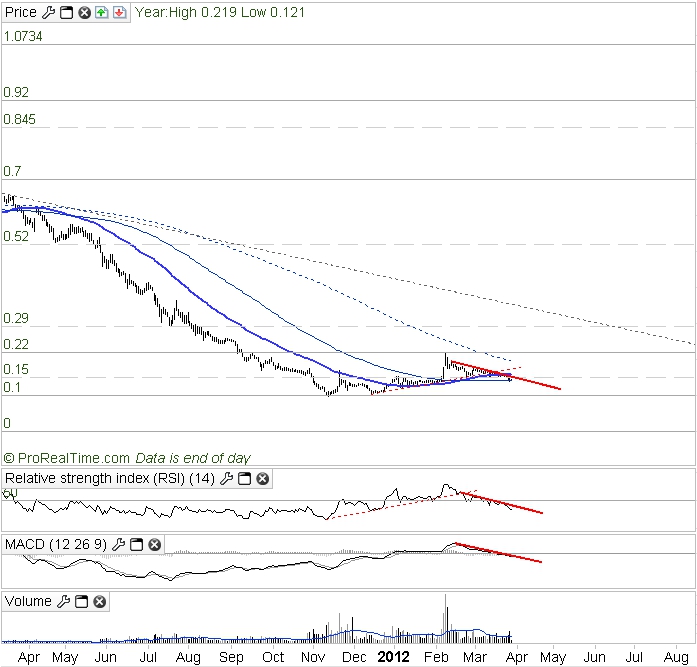Click the Dec label on time axis
The image size is (697, 667).
(x=354, y=657)
